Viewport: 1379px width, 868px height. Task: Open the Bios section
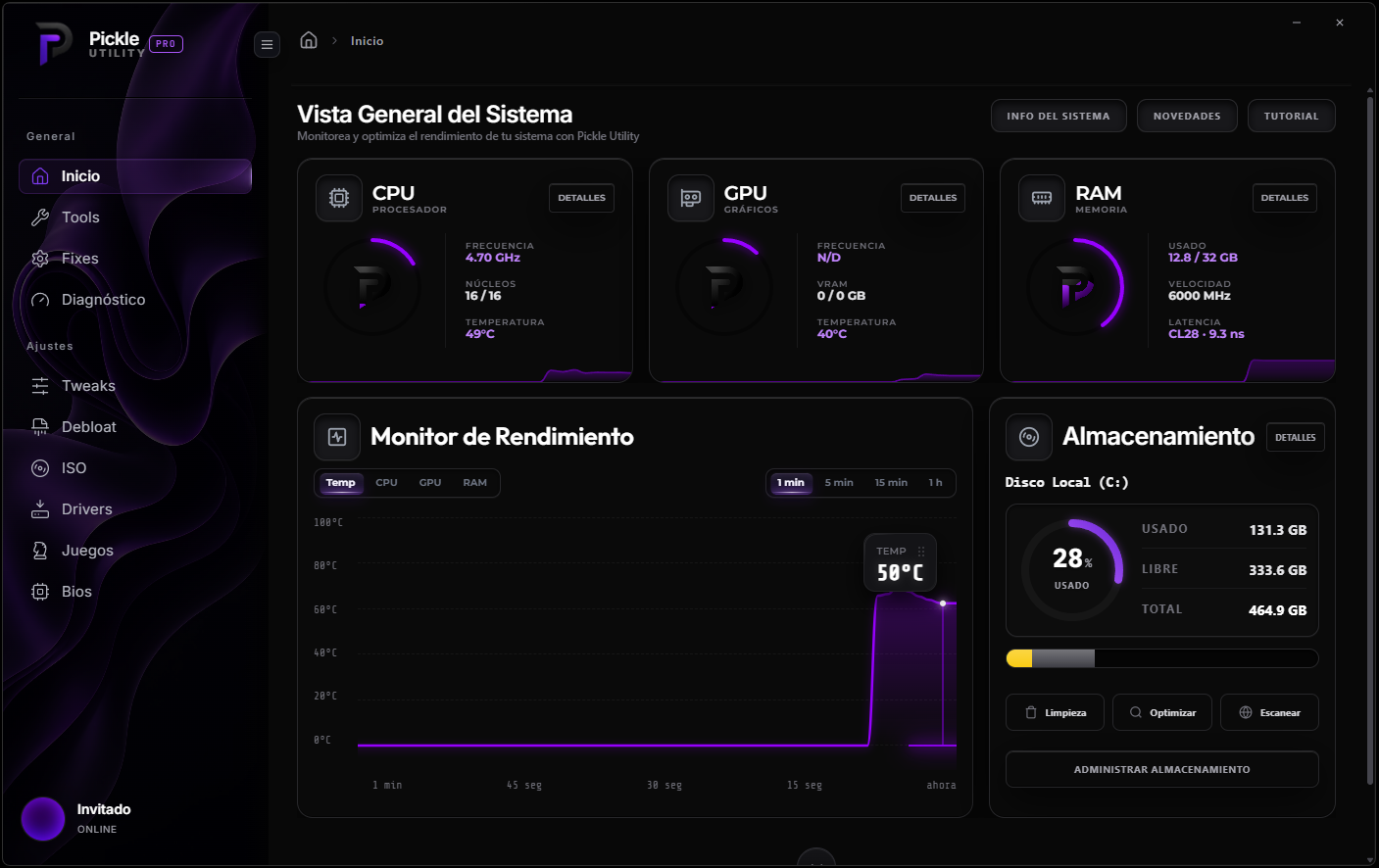(x=135, y=592)
